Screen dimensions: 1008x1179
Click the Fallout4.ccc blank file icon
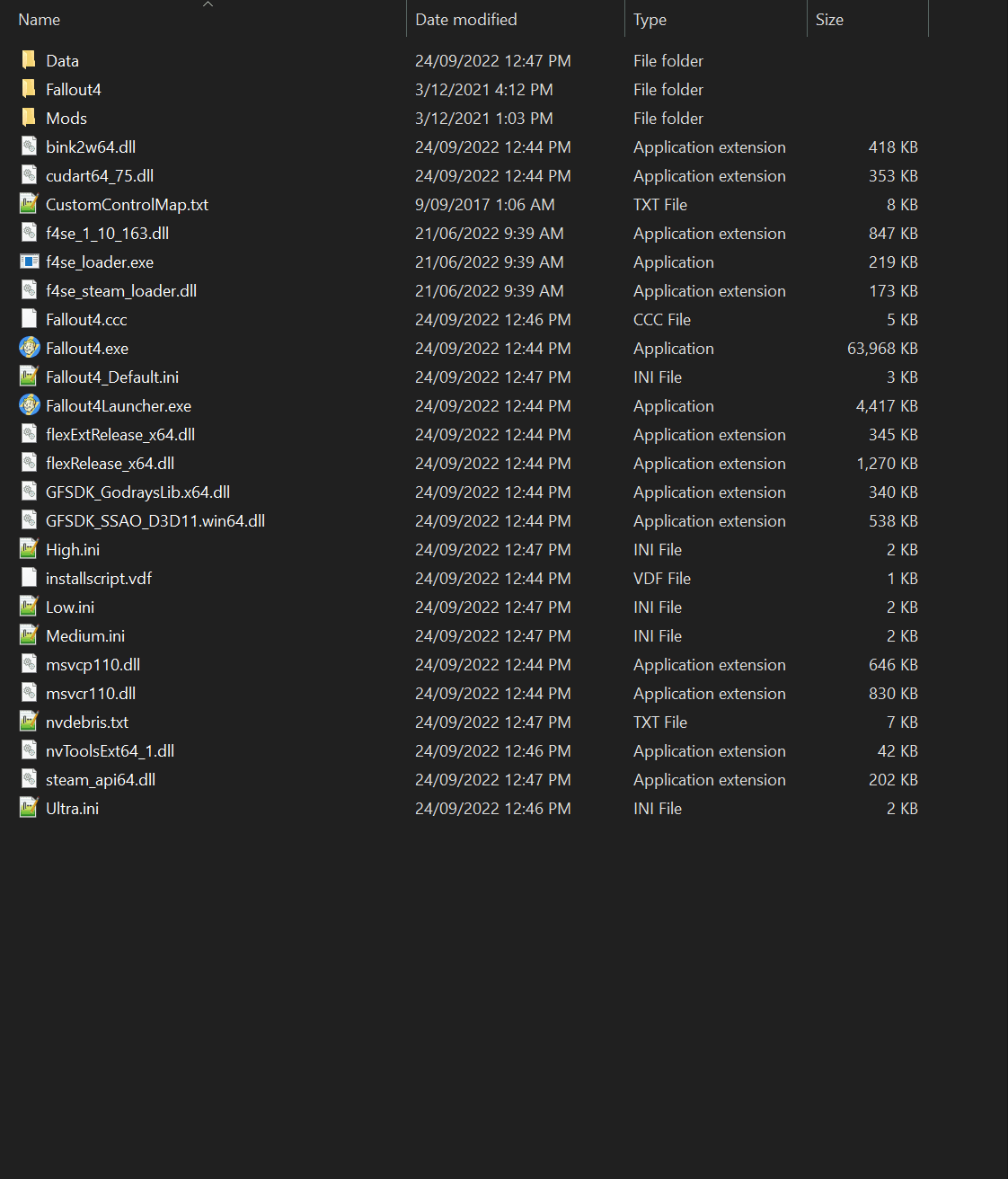pyautogui.click(x=29, y=319)
